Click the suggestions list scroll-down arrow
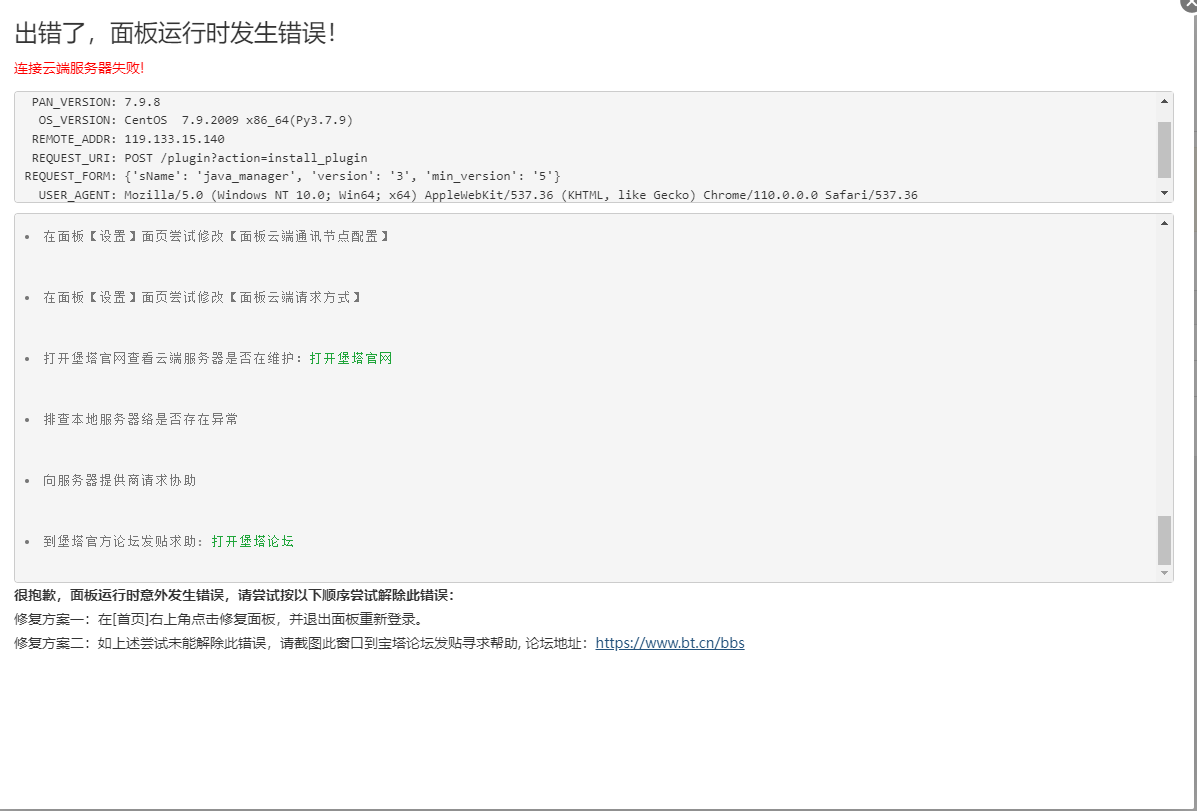The image size is (1197, 811). click(1164, 573)
